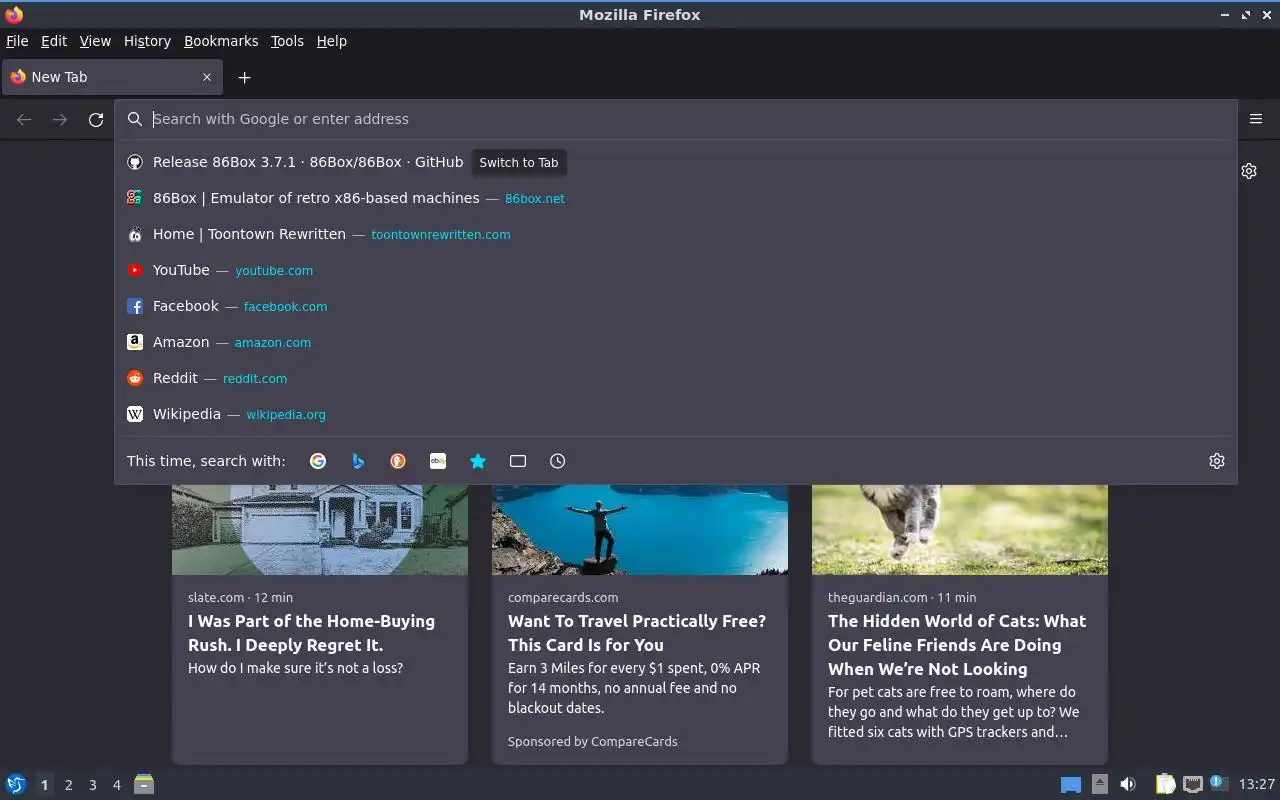This screenshot has width=1280, height=800.
Task: Search history using the clock icon
Action: coord(558,461)
